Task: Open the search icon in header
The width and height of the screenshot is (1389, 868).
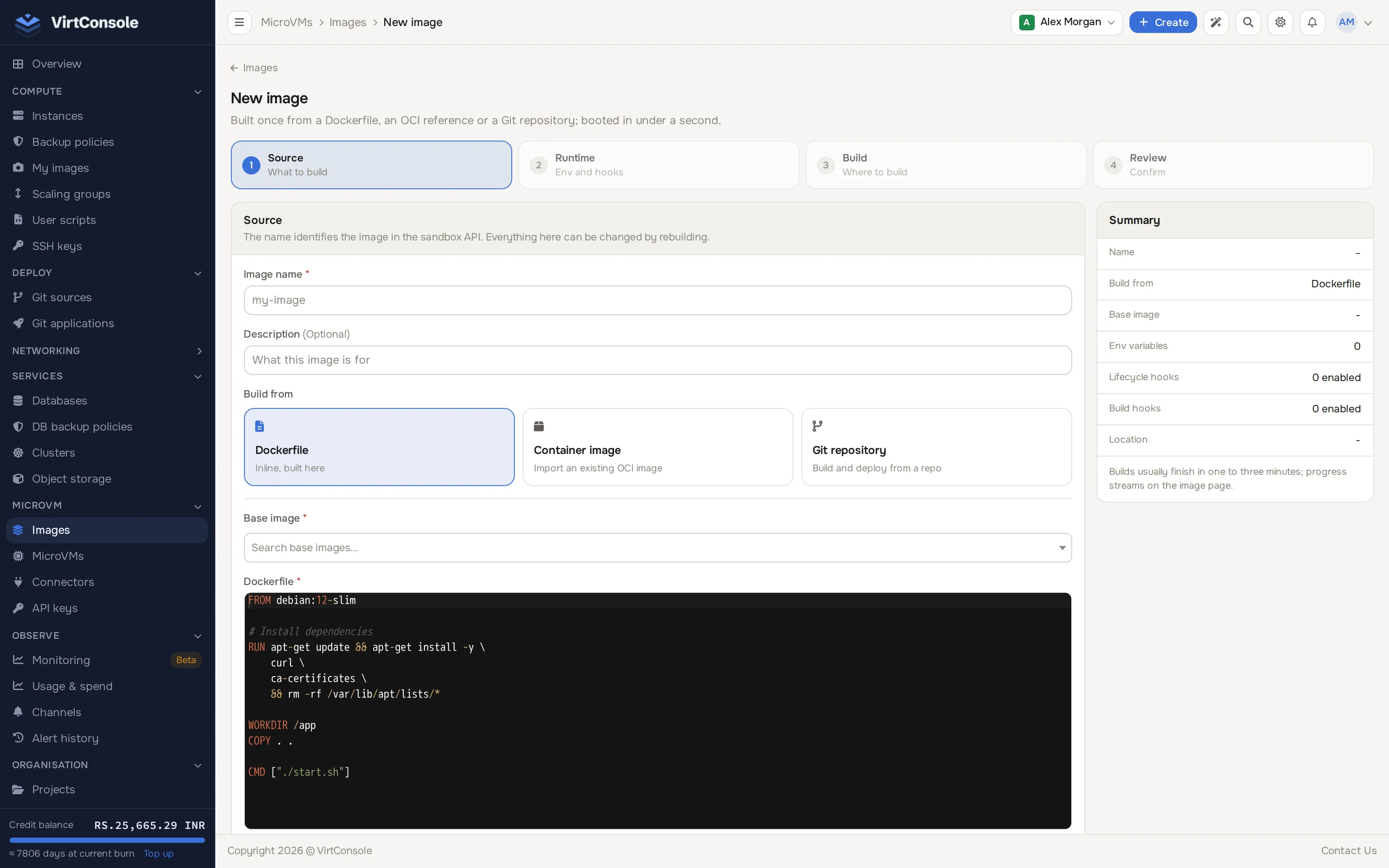Action: (1248, 23)
